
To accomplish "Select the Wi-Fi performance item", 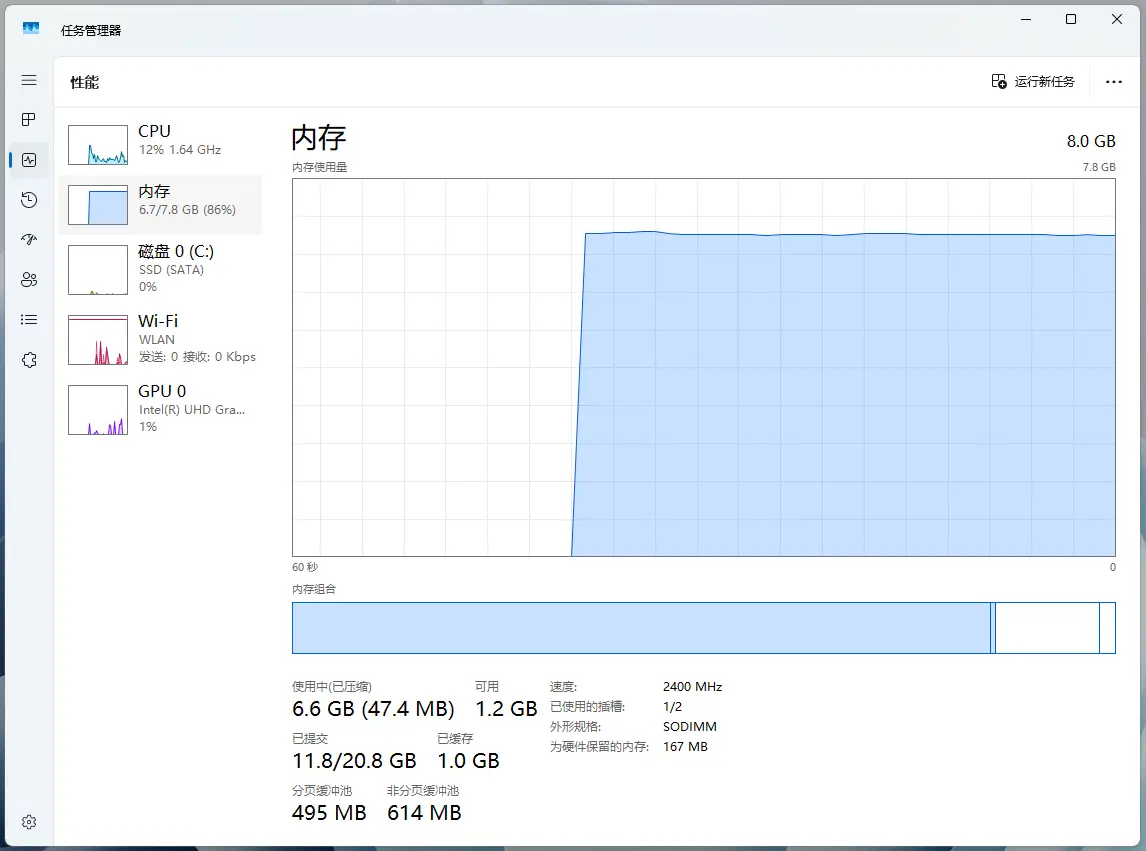I will (160, 338).
